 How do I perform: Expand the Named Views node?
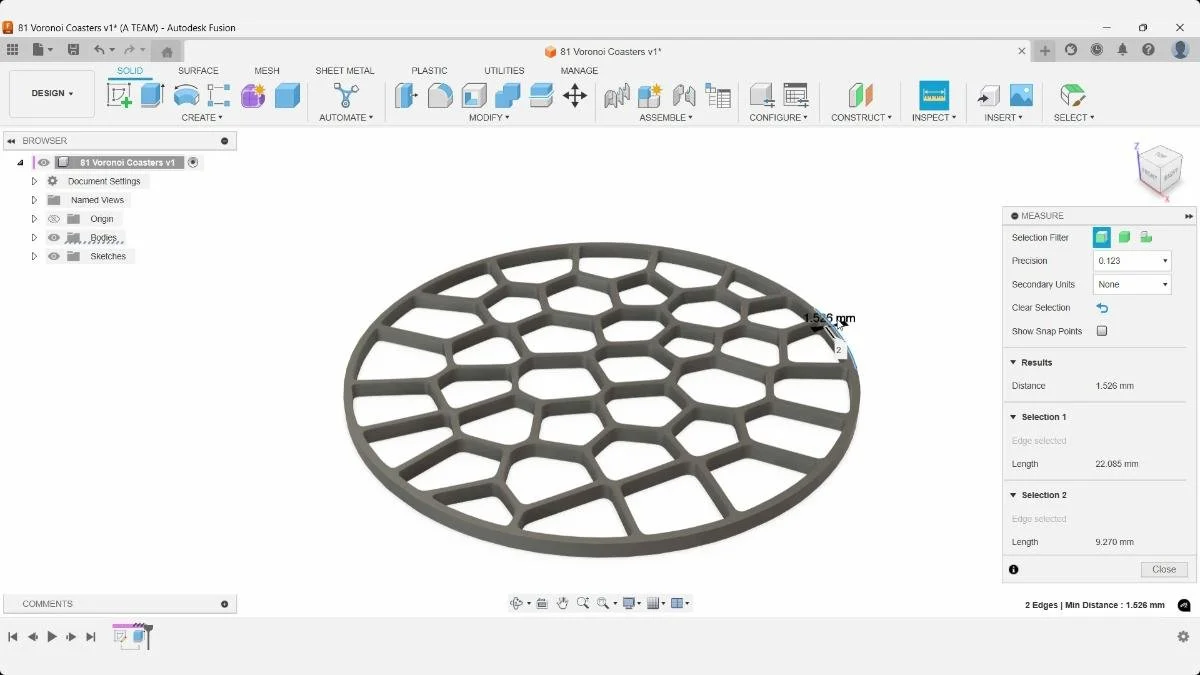[34, 200]
